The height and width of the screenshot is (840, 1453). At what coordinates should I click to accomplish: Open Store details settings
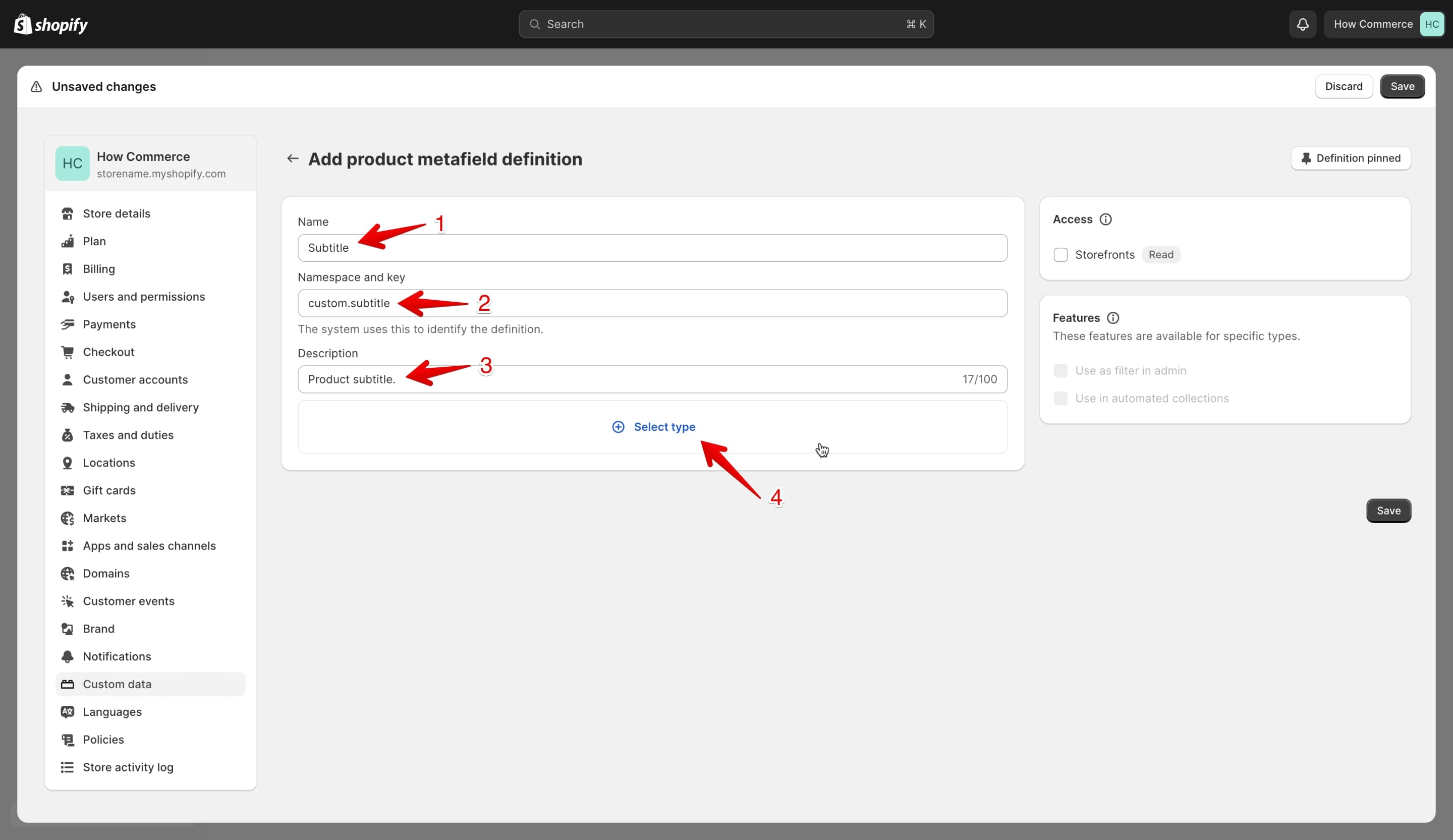click(x=150, y=214)
